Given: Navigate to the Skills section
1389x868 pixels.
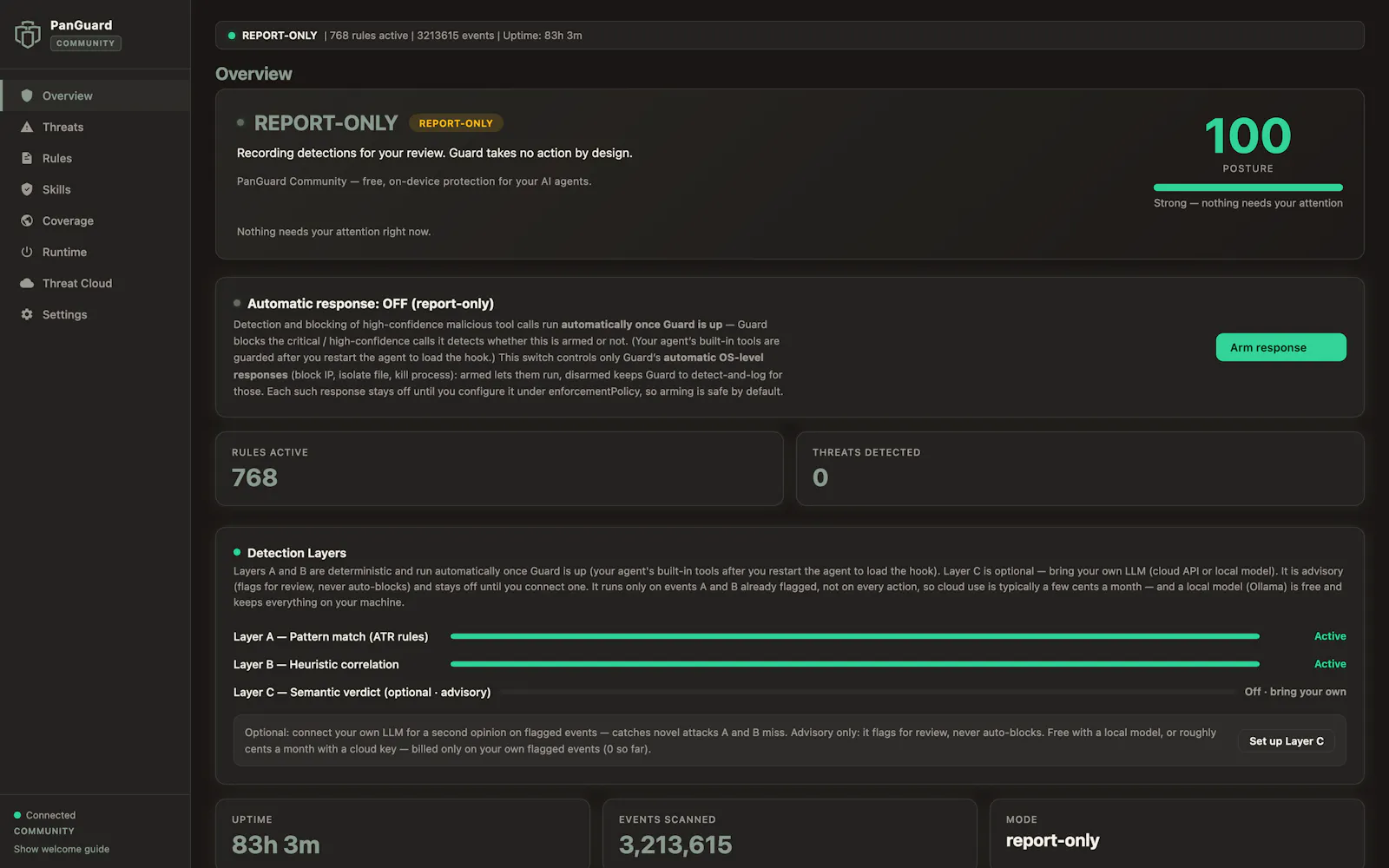Looking at the screenshot, I should (95, 189).
